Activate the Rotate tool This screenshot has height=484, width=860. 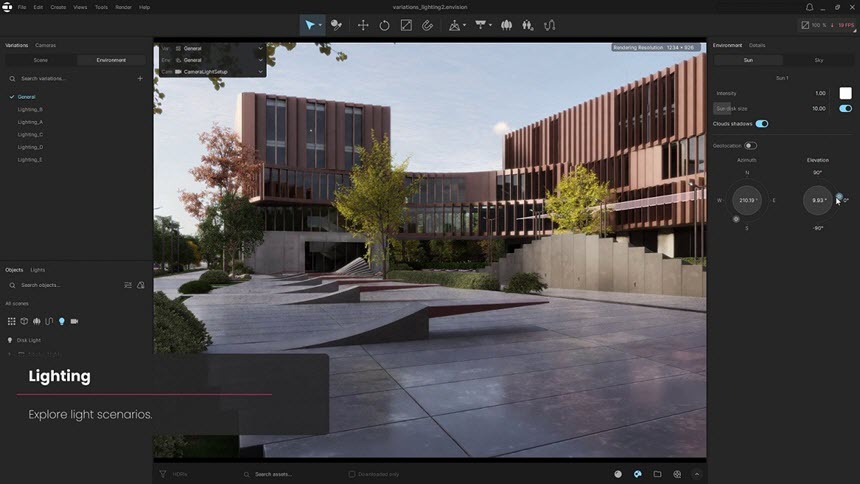(384, 25)
